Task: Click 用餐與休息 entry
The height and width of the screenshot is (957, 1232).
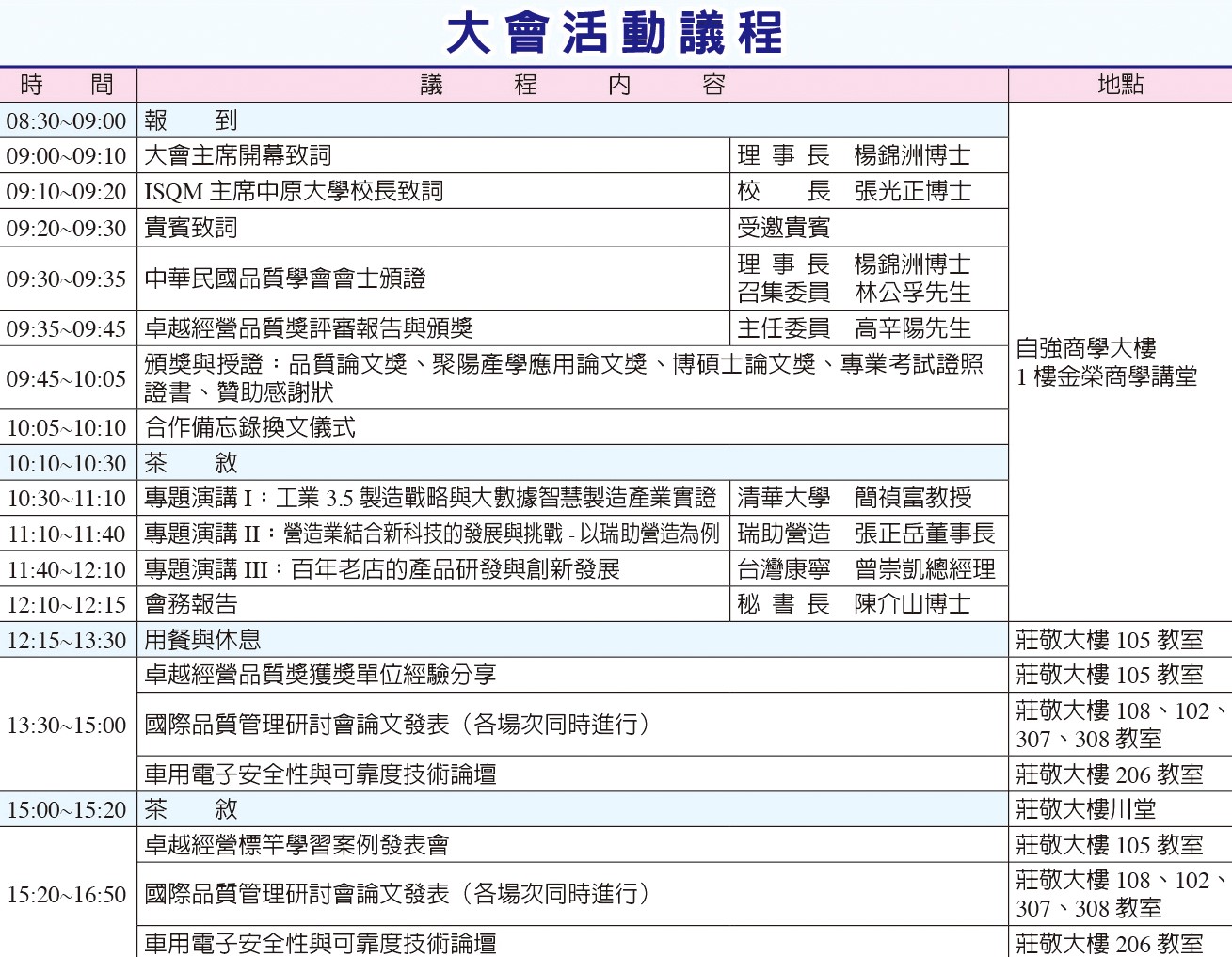Action: pos(202,640)
